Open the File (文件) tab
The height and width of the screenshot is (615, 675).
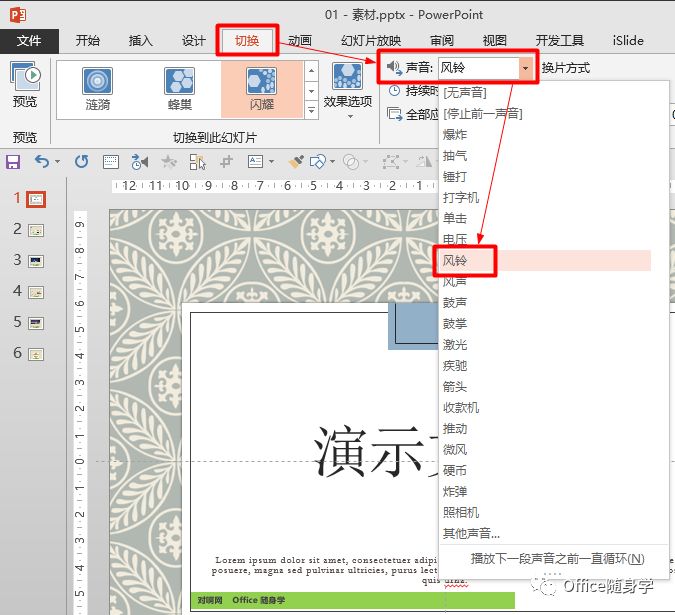click(x=29, y=41)
